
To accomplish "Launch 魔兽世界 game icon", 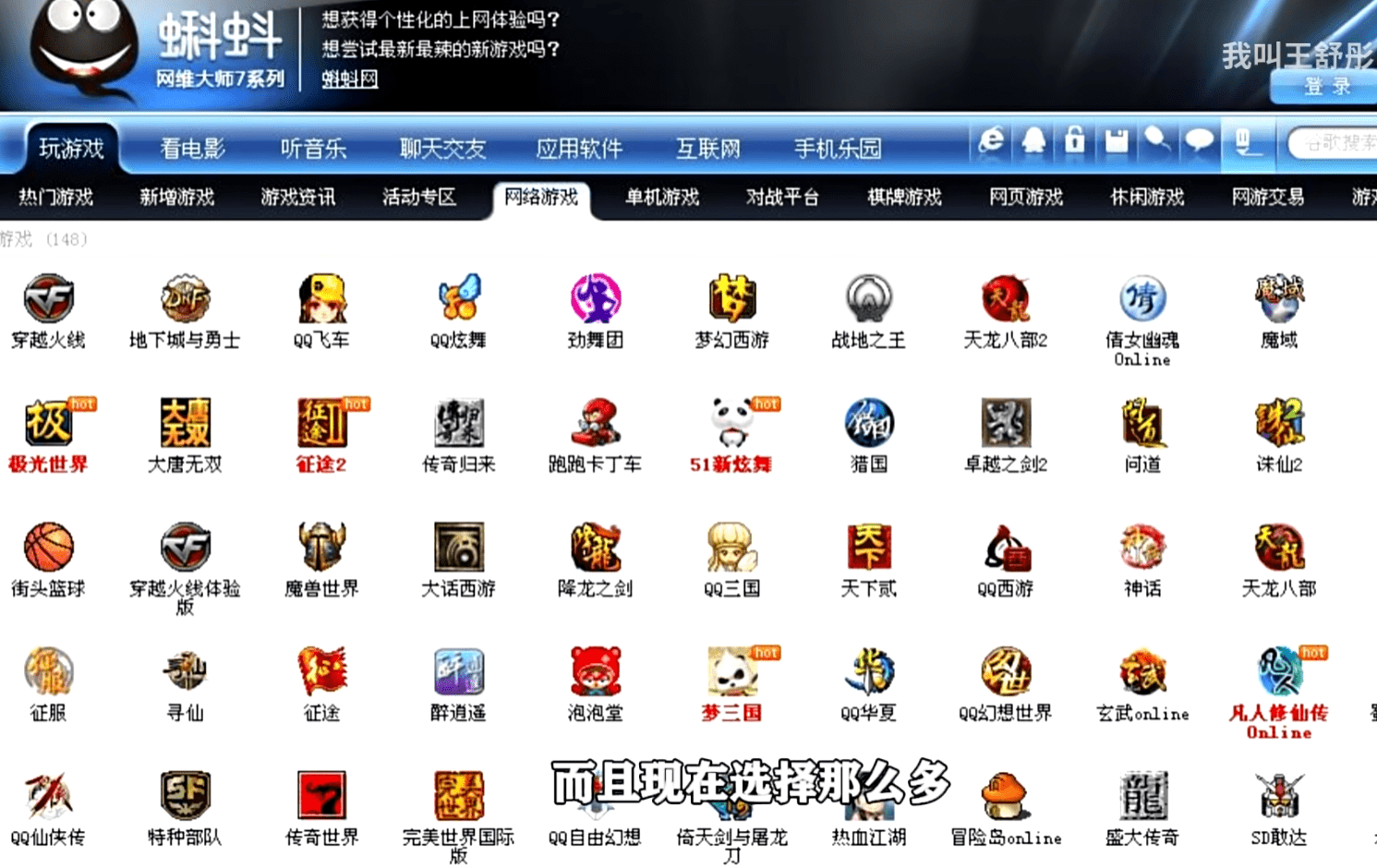I will pos(321,547).
